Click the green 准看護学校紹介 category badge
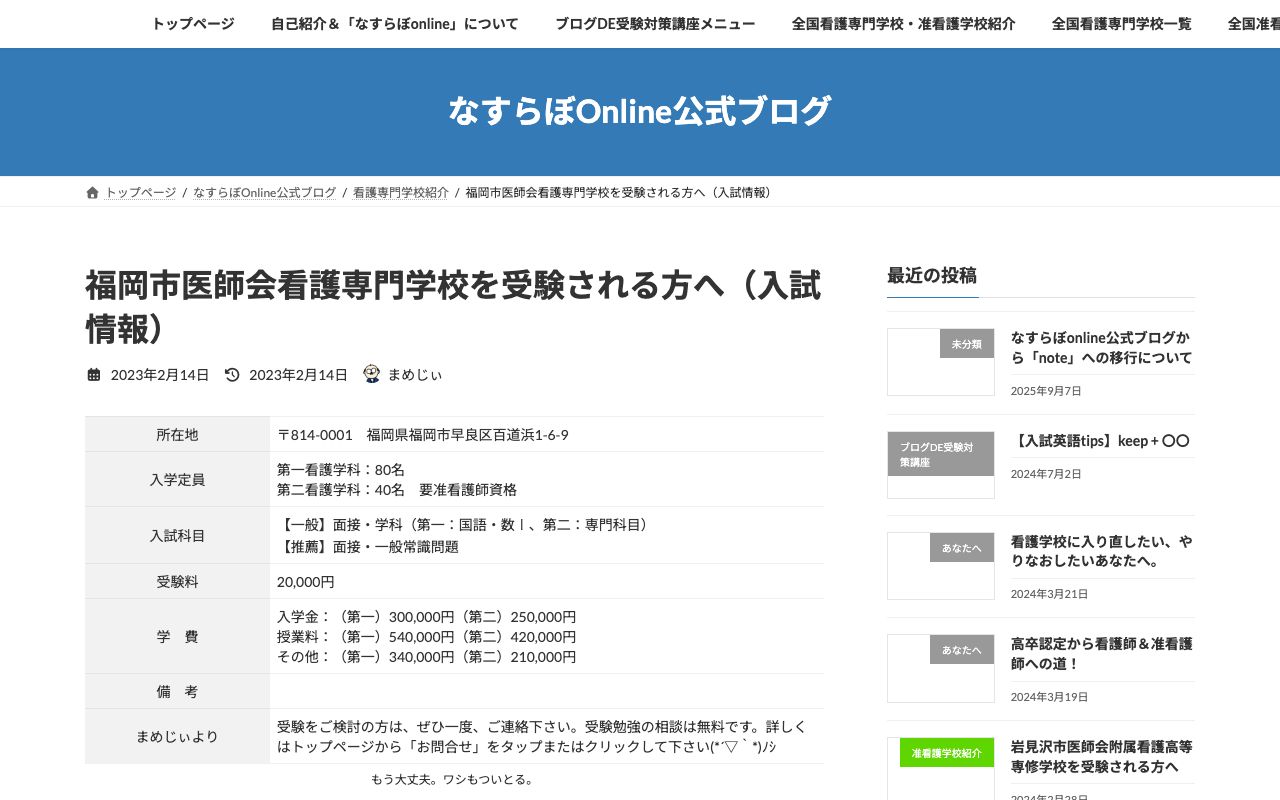The image size is (1280, 800). pos(946,752)
